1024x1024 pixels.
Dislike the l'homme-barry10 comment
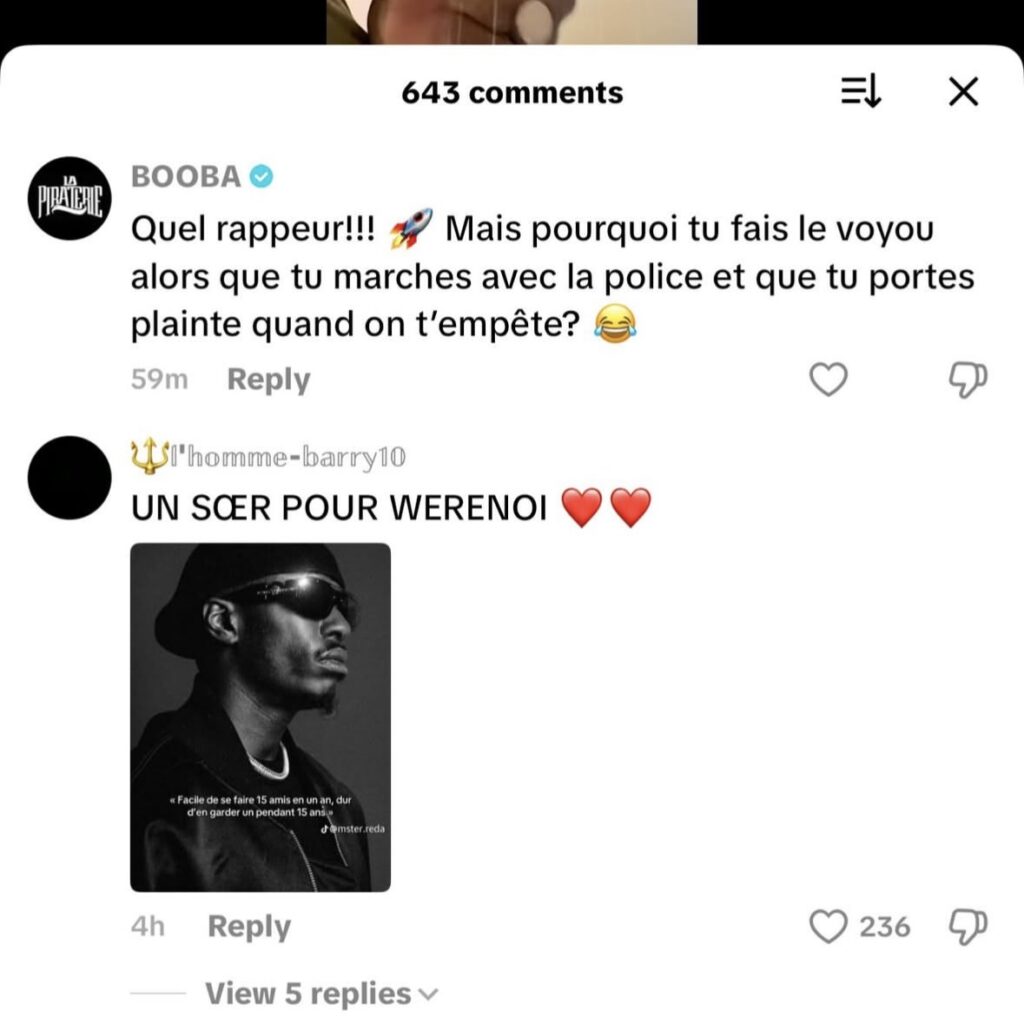967,927
